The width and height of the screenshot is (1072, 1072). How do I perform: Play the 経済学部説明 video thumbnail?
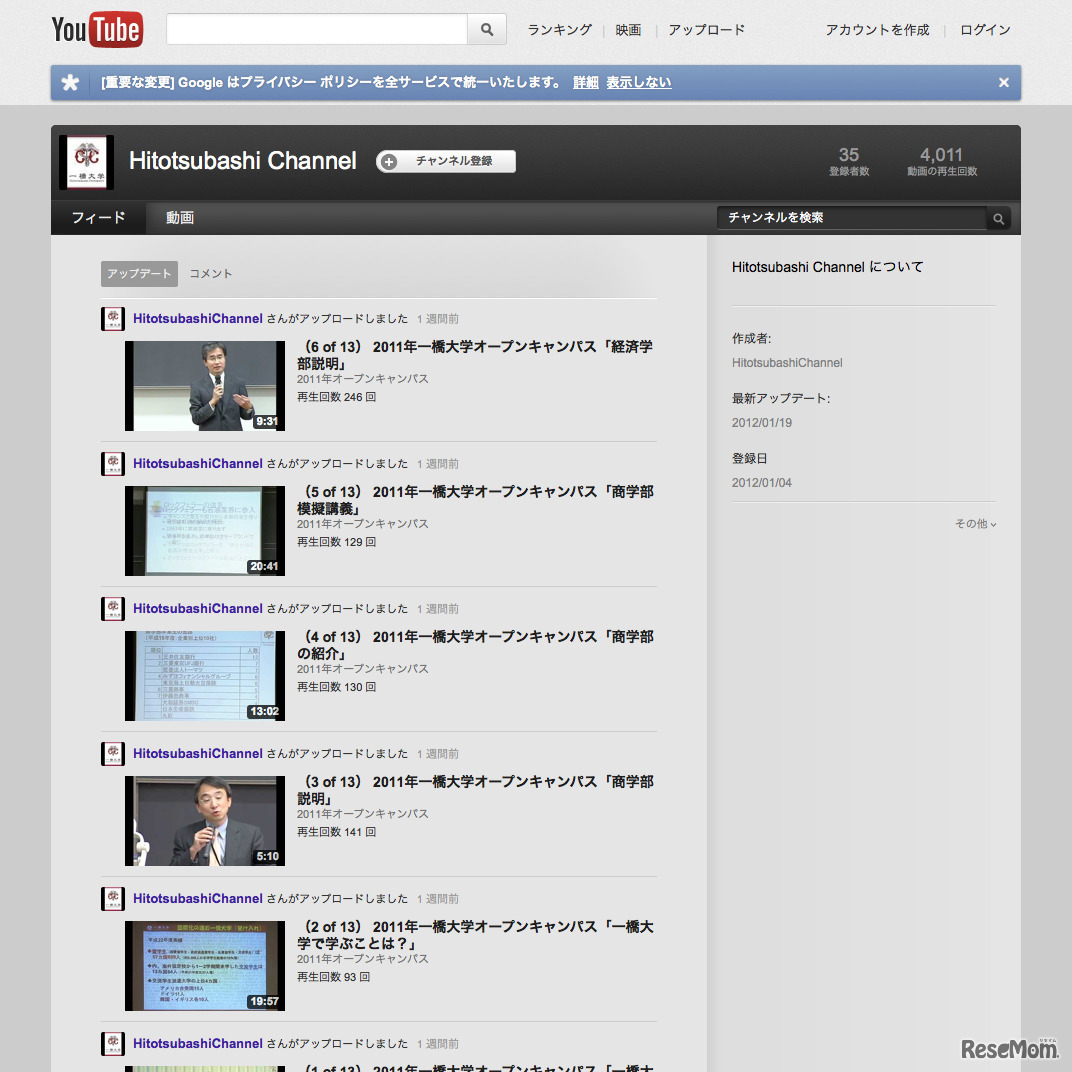click(x=204, y=386)
